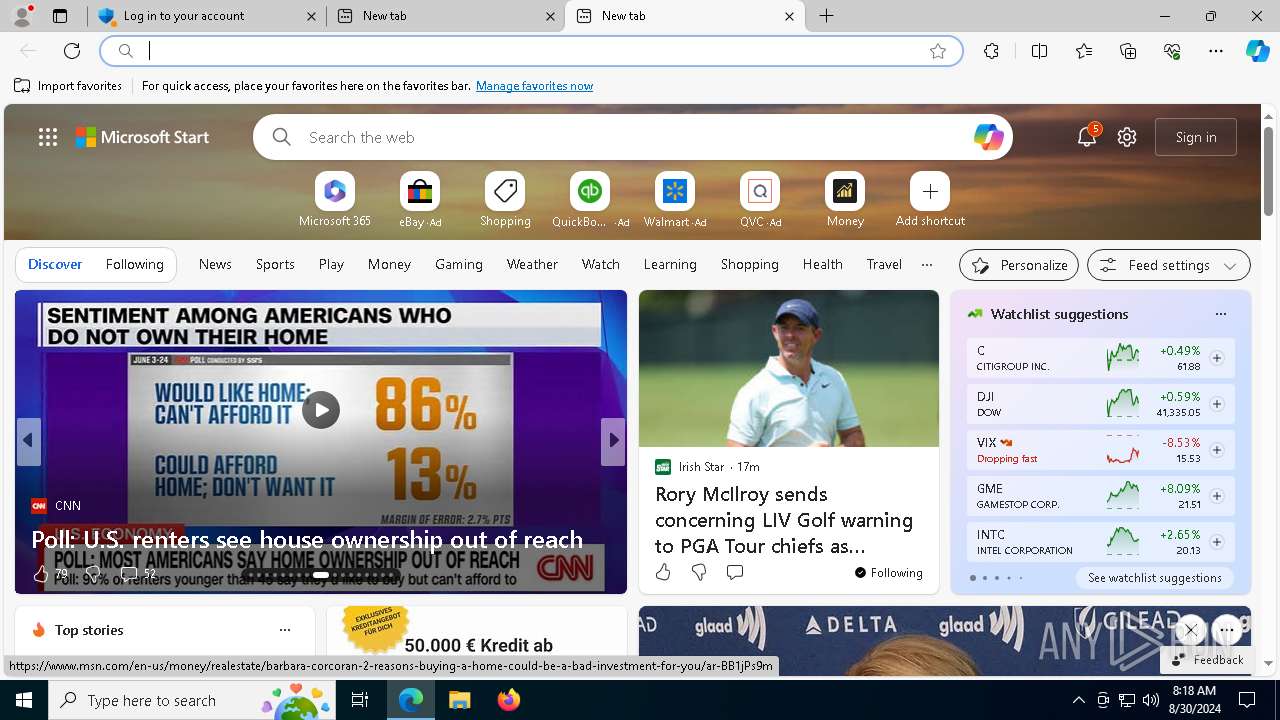Open Browser essentials heart icon

click(1172, 51)
